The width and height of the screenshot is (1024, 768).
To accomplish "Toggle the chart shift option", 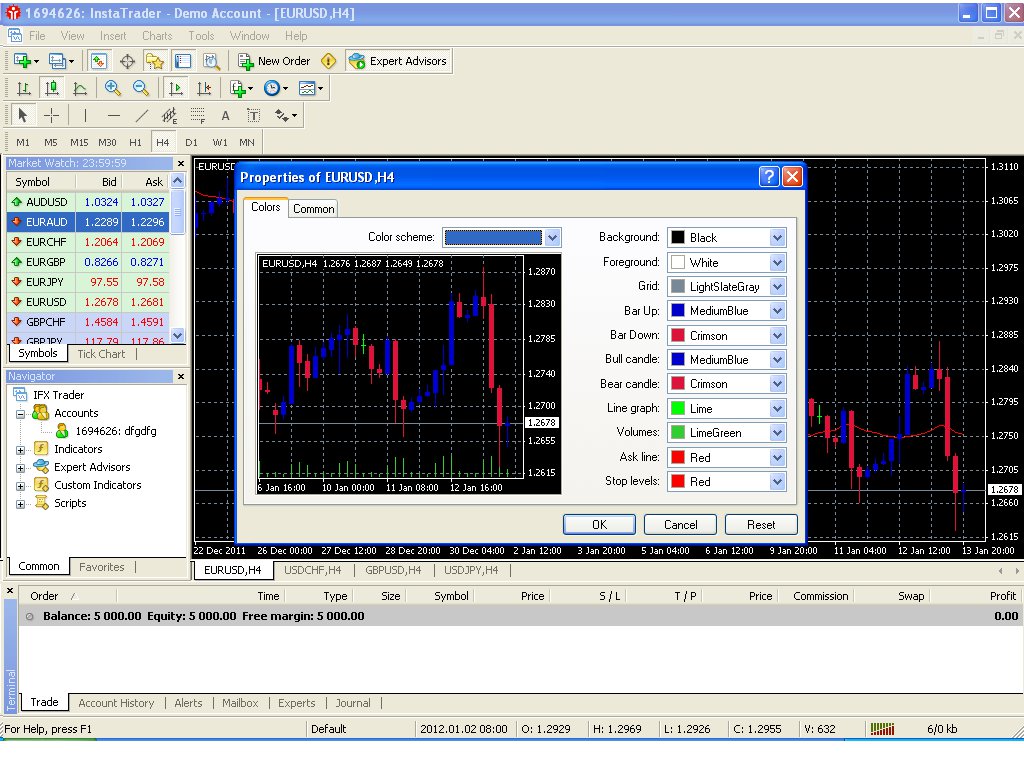I will point(206,88).
